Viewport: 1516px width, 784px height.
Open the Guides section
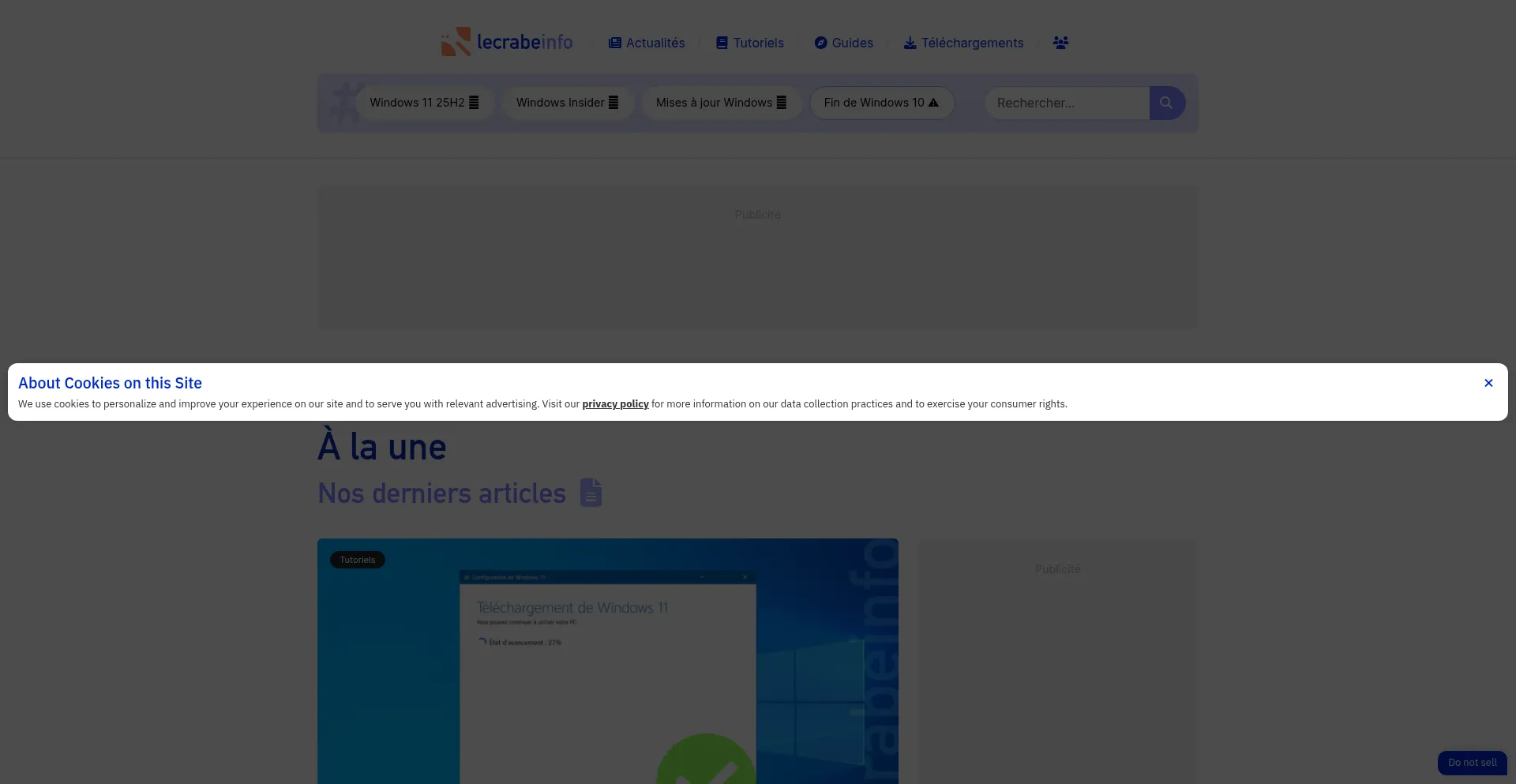click(843, 43)
